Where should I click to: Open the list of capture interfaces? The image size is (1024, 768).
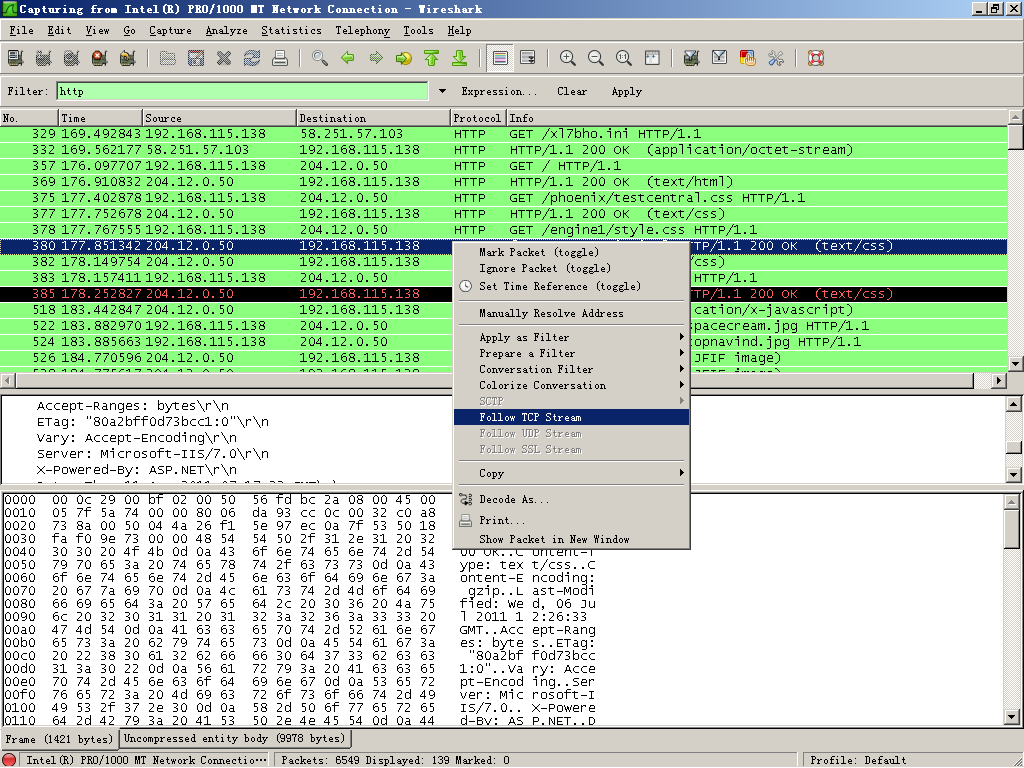click(16, 58)
